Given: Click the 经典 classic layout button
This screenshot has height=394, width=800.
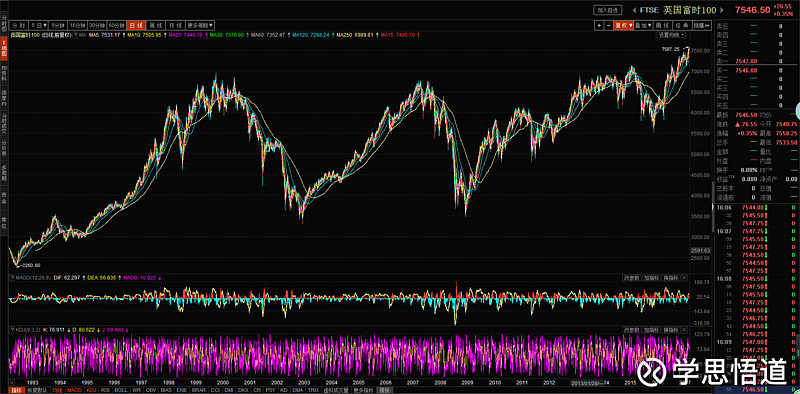Looking at the screenshot, I should pyautogui.click(x=683, y=26).
